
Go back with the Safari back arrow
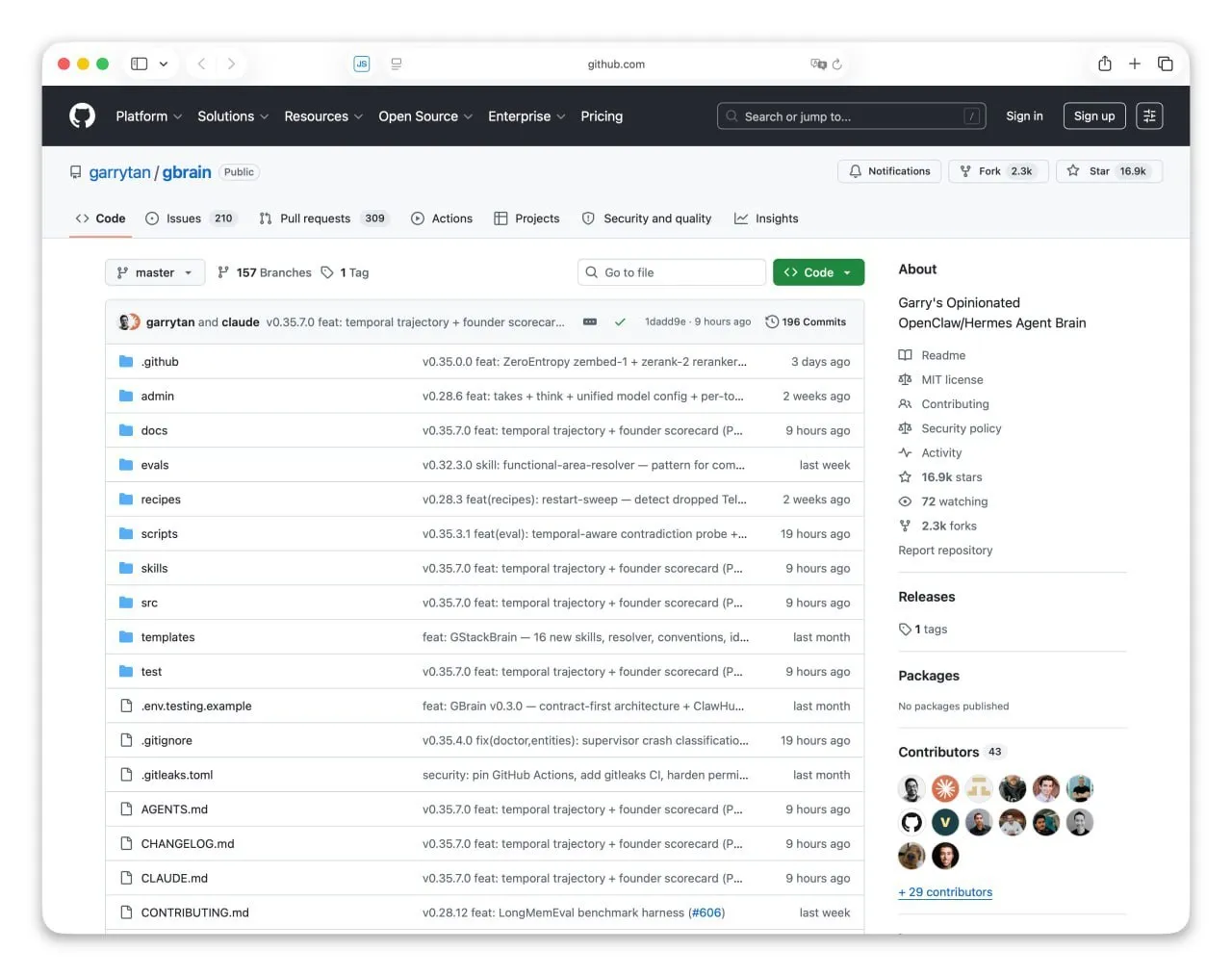click(201, 64)
